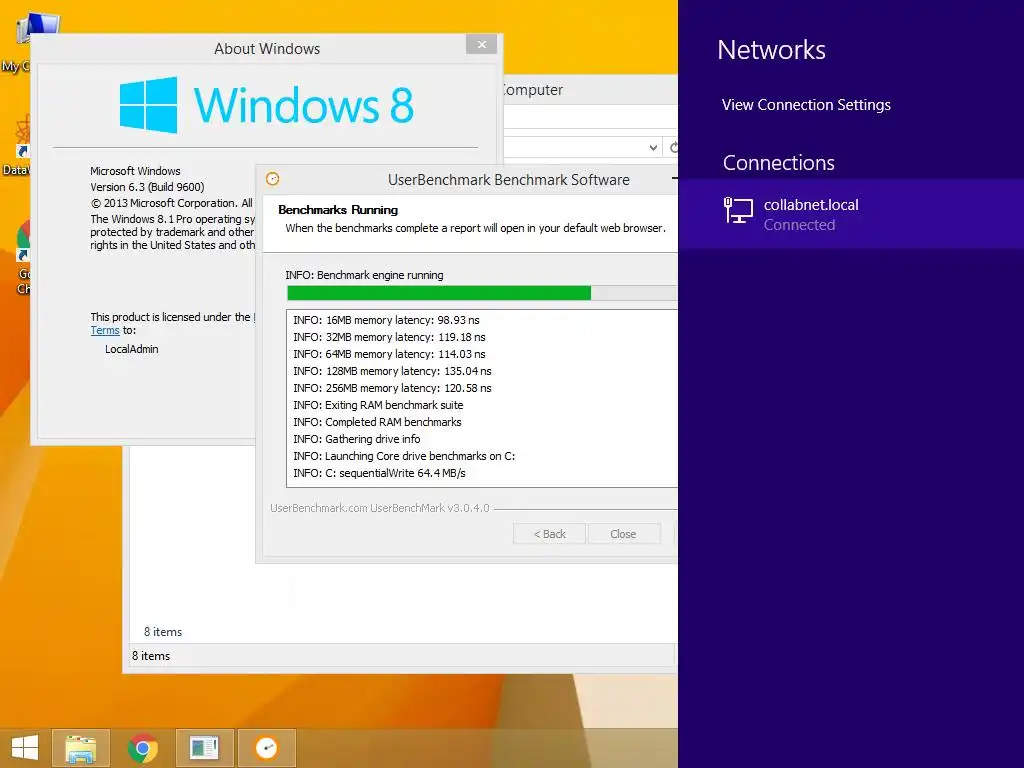Select the 64MB memory latency log line
The image size is (1024, 768).
(x=389, y=354)
